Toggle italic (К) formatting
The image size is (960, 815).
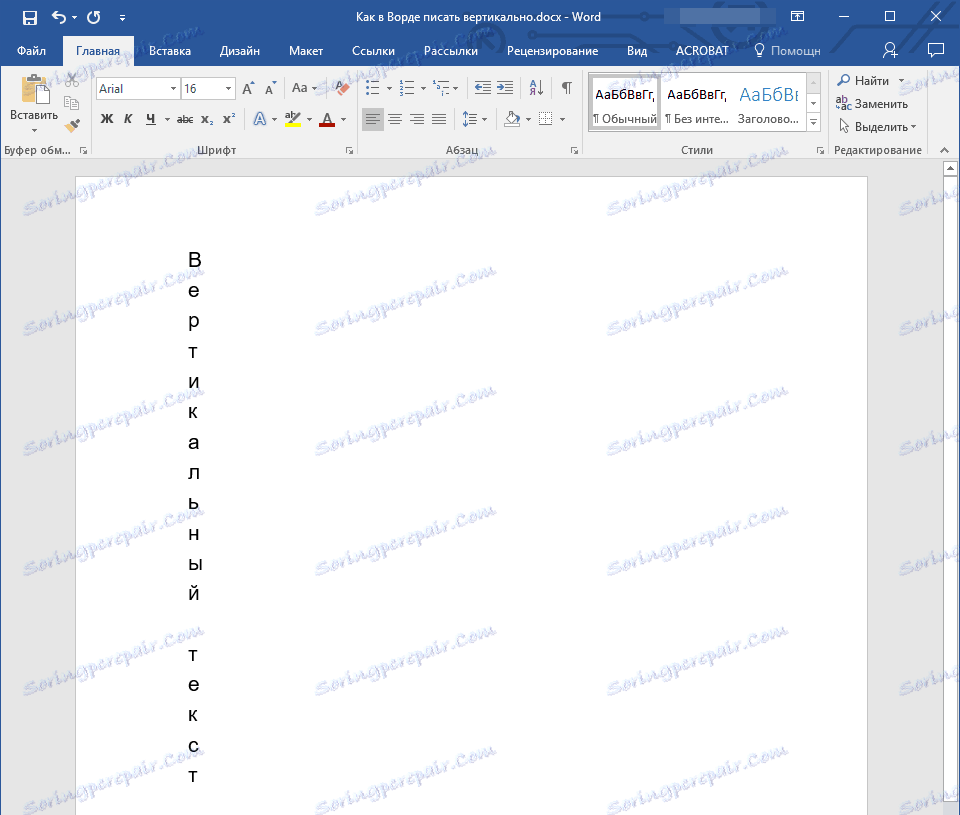128,119
